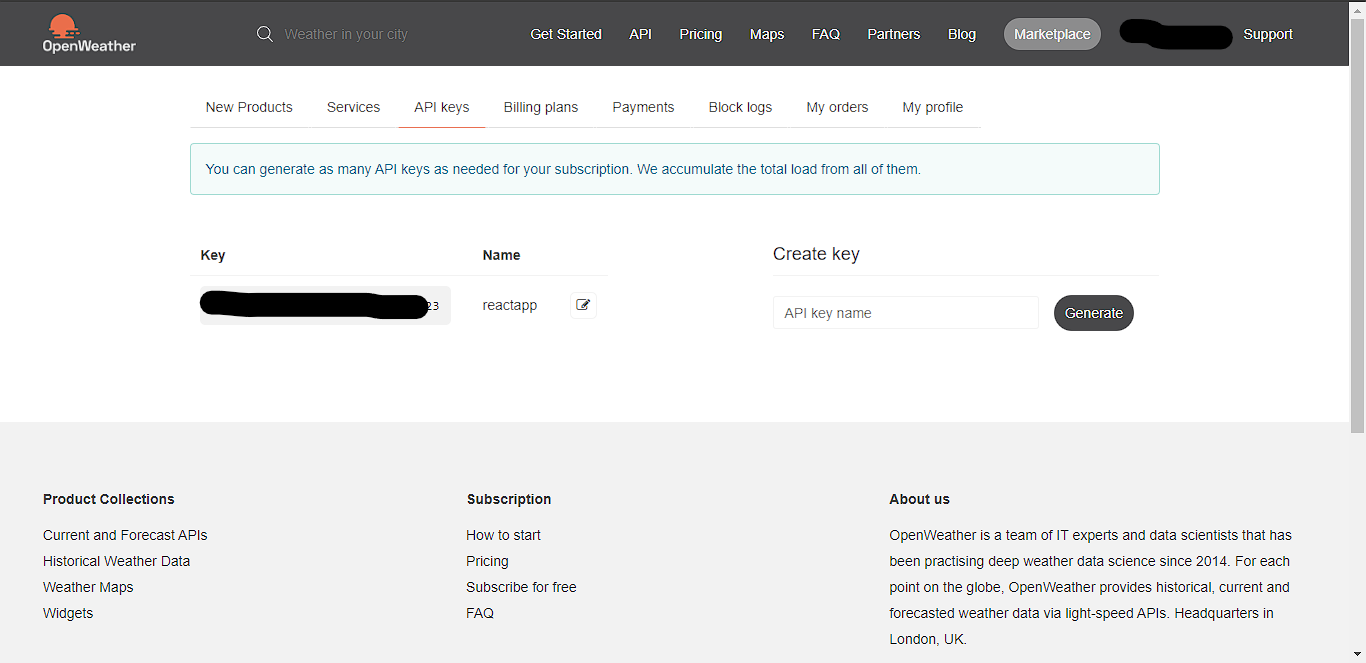Click the redacted account name menu
Screen dimensions: 1366x663
tap(1175, 34)
